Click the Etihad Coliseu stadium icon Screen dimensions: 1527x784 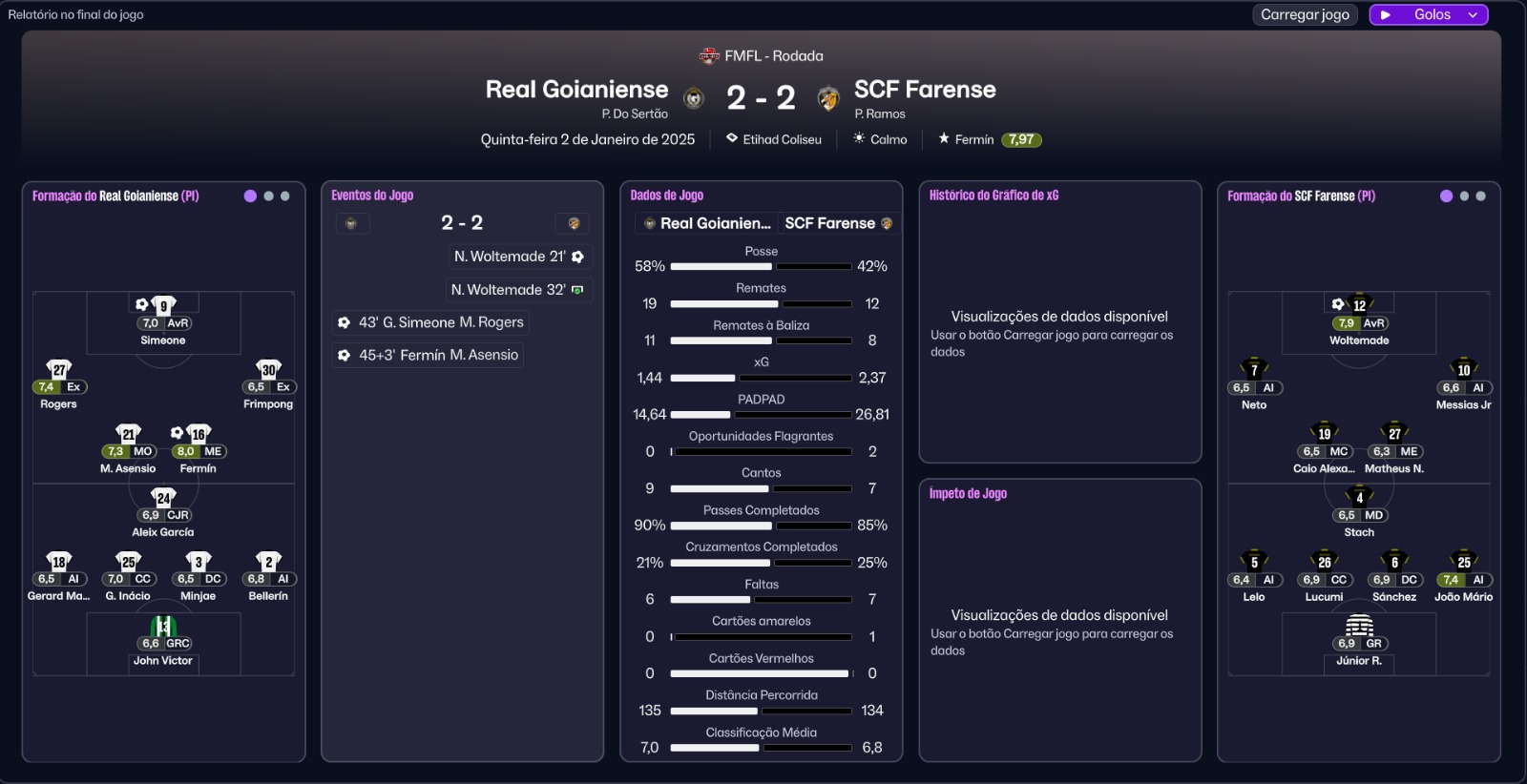coord(732,138)
